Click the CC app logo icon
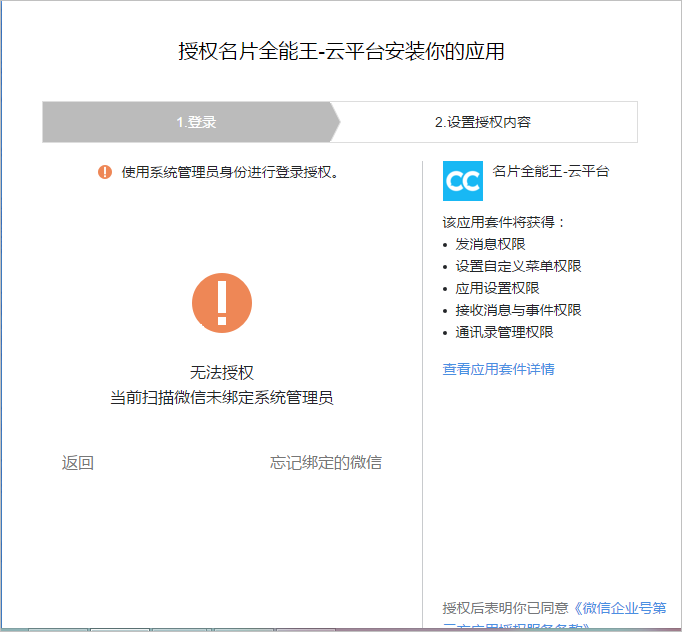The height and width of the screenshot is (632, 682). pyautogui.click(x=462, y=181)
